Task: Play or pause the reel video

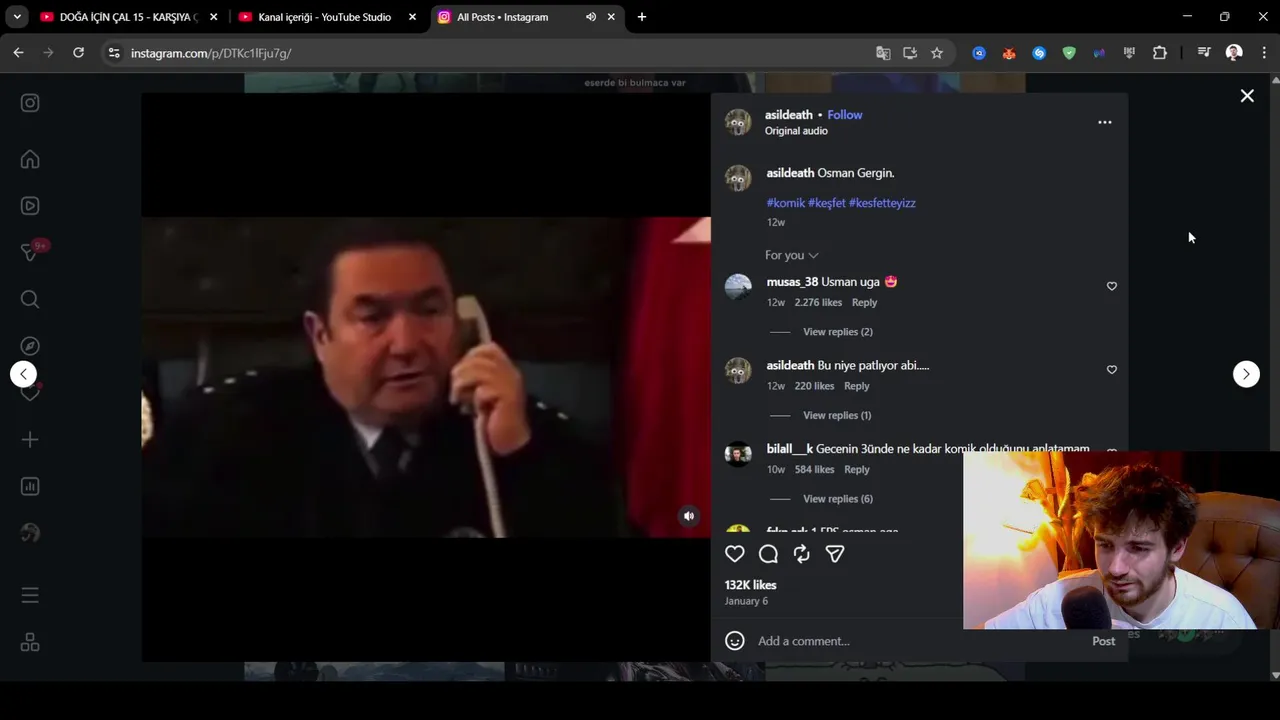Action: click(x=426, y=377)
